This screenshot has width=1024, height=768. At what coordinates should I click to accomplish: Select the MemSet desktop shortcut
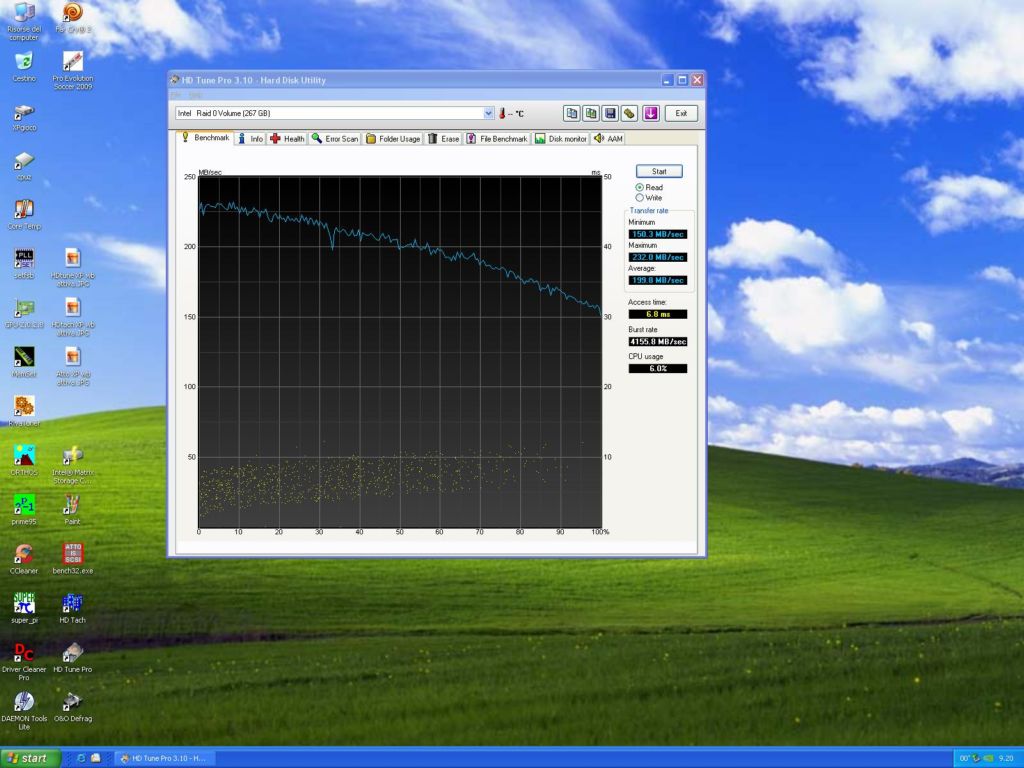(24, 362)
